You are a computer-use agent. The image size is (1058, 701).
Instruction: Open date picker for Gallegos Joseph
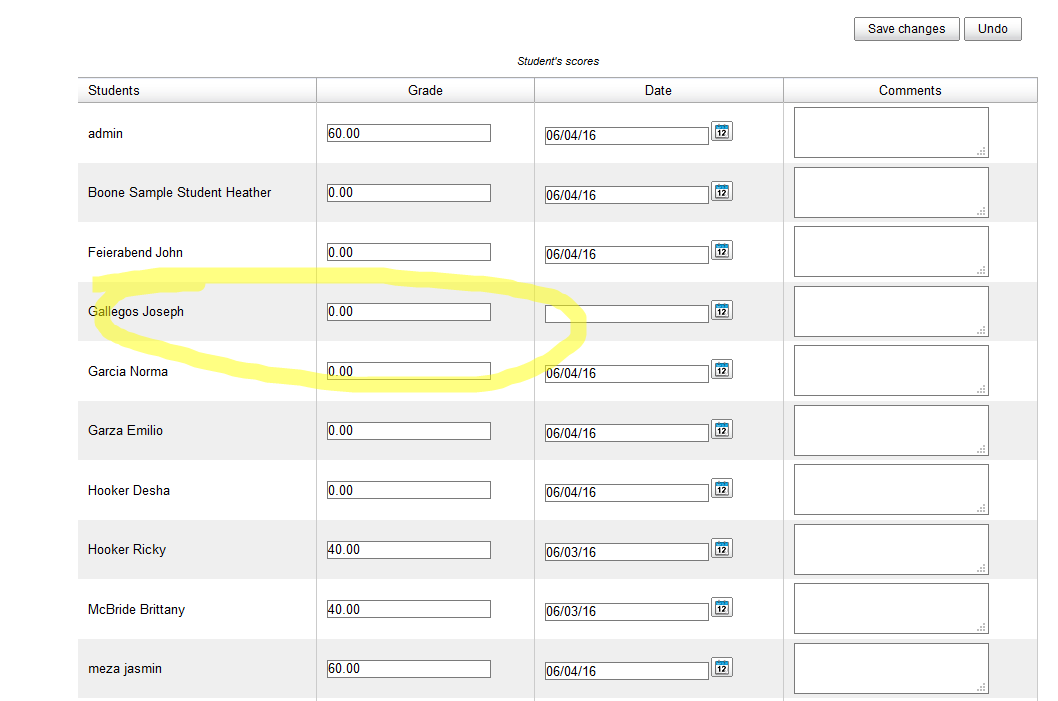click(x=722, y=310)
